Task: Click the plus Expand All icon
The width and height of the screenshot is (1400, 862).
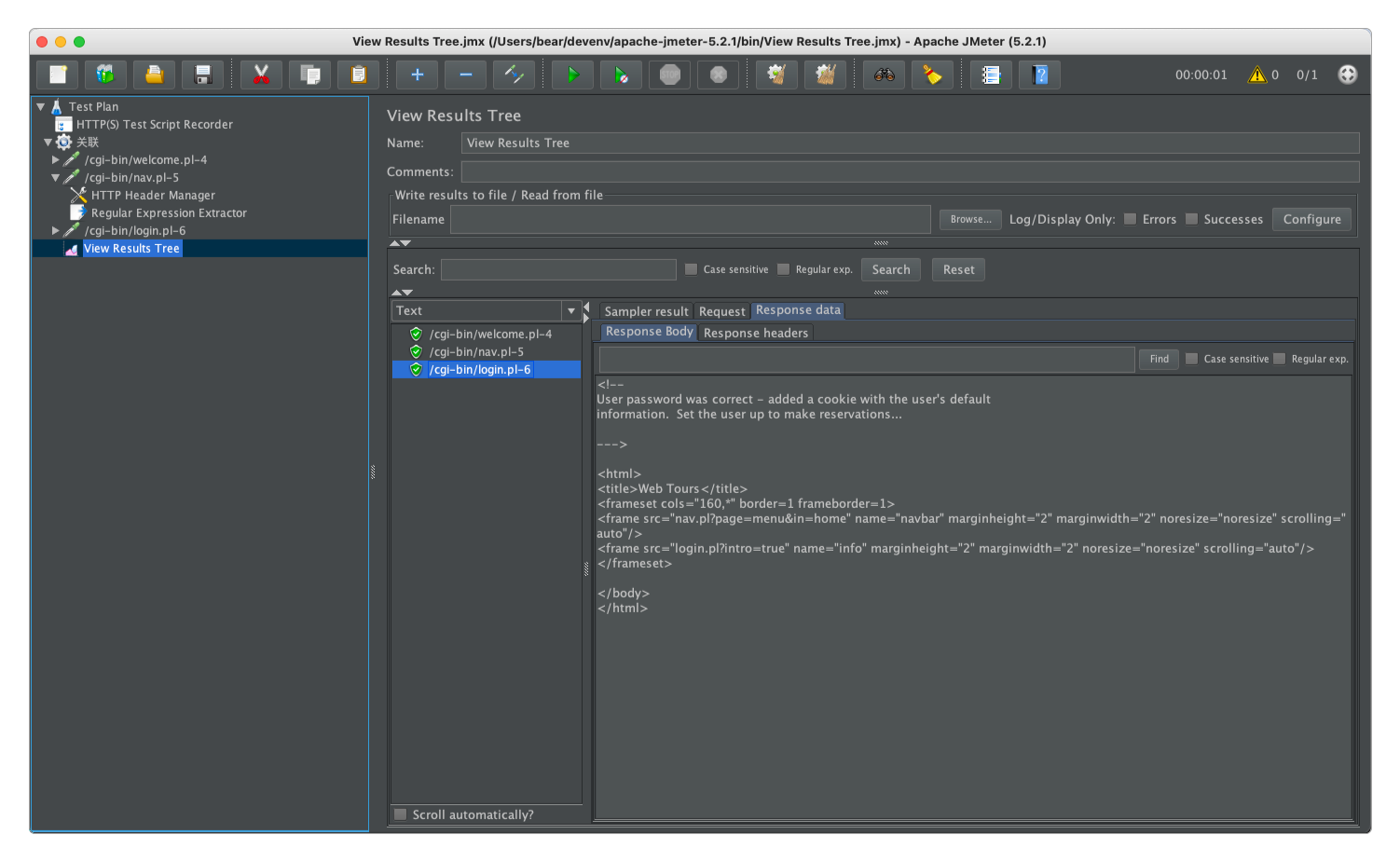Action: tap(418, 75)
